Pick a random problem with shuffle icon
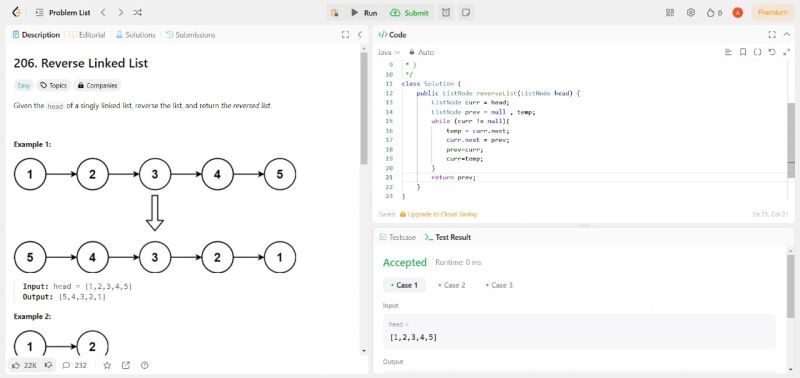 pyautogui.click(x=138, y=13)
